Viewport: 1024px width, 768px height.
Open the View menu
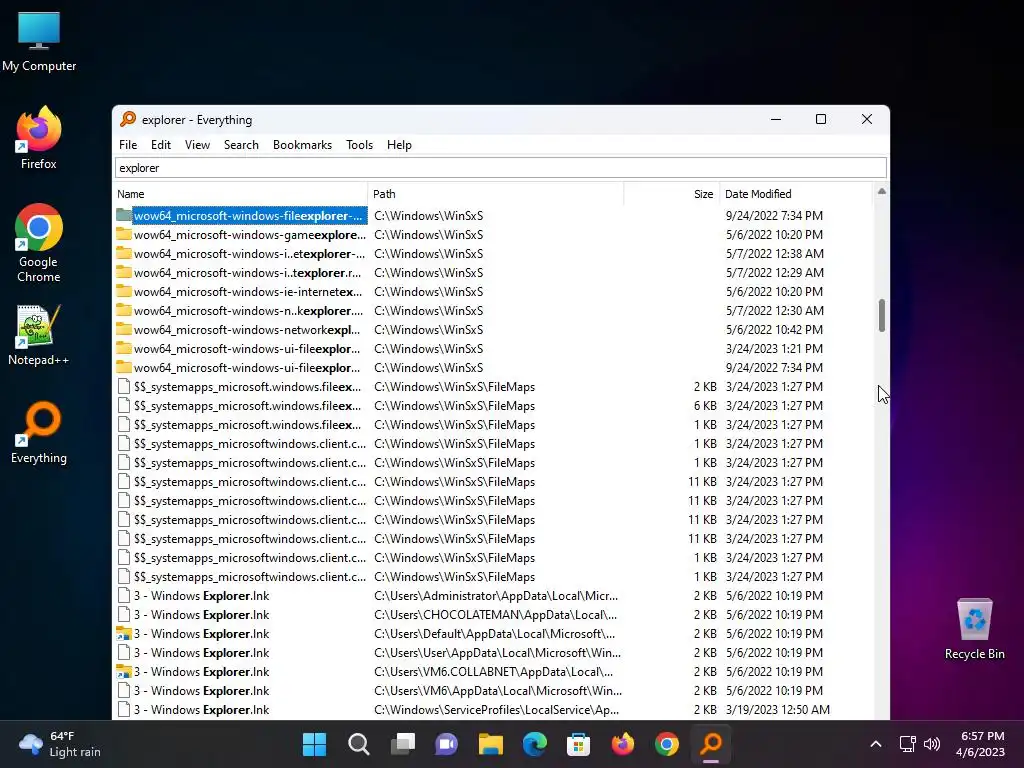pyautogui.click(x=197, y=145)
